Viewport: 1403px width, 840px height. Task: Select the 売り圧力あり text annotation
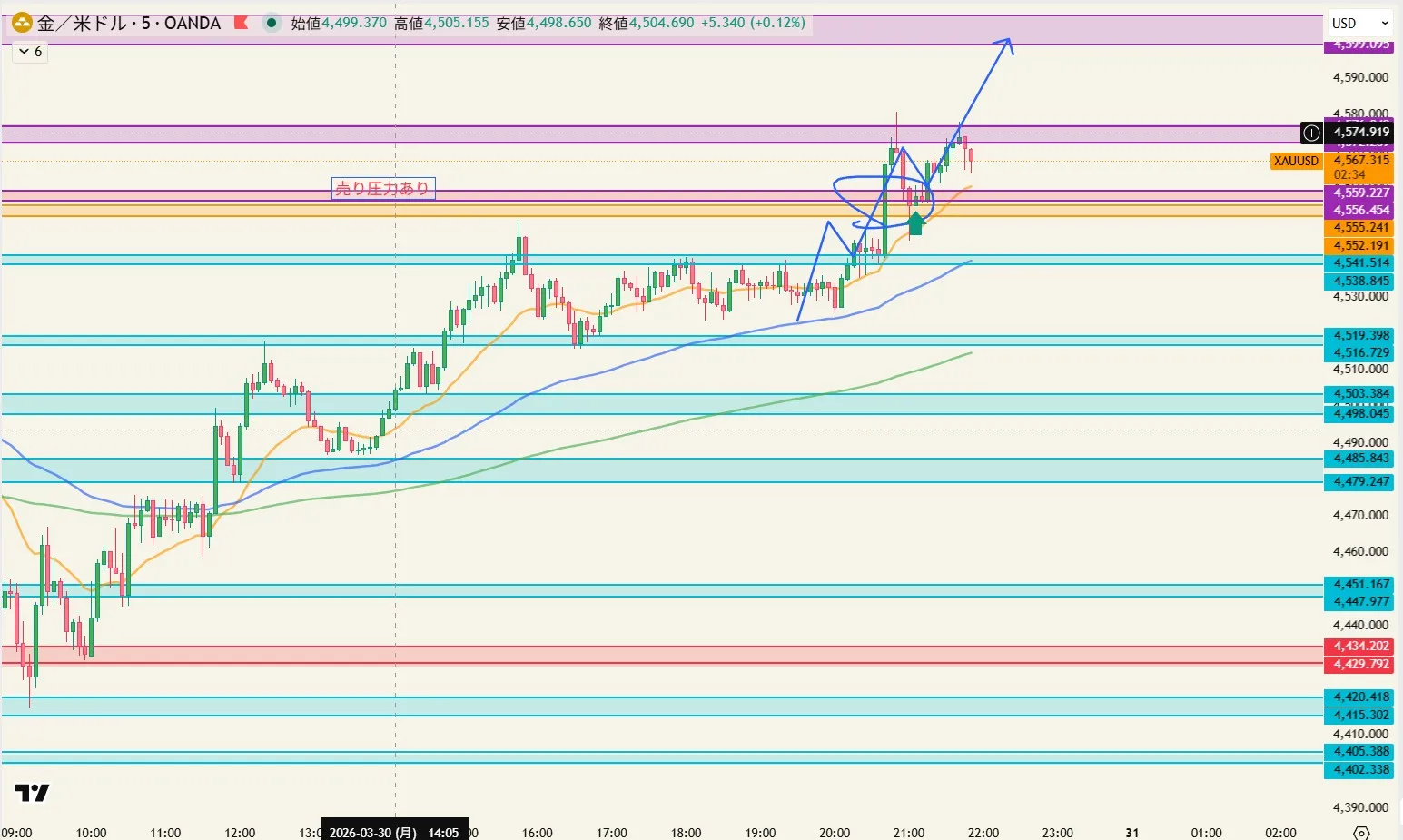tap(382, 188)
